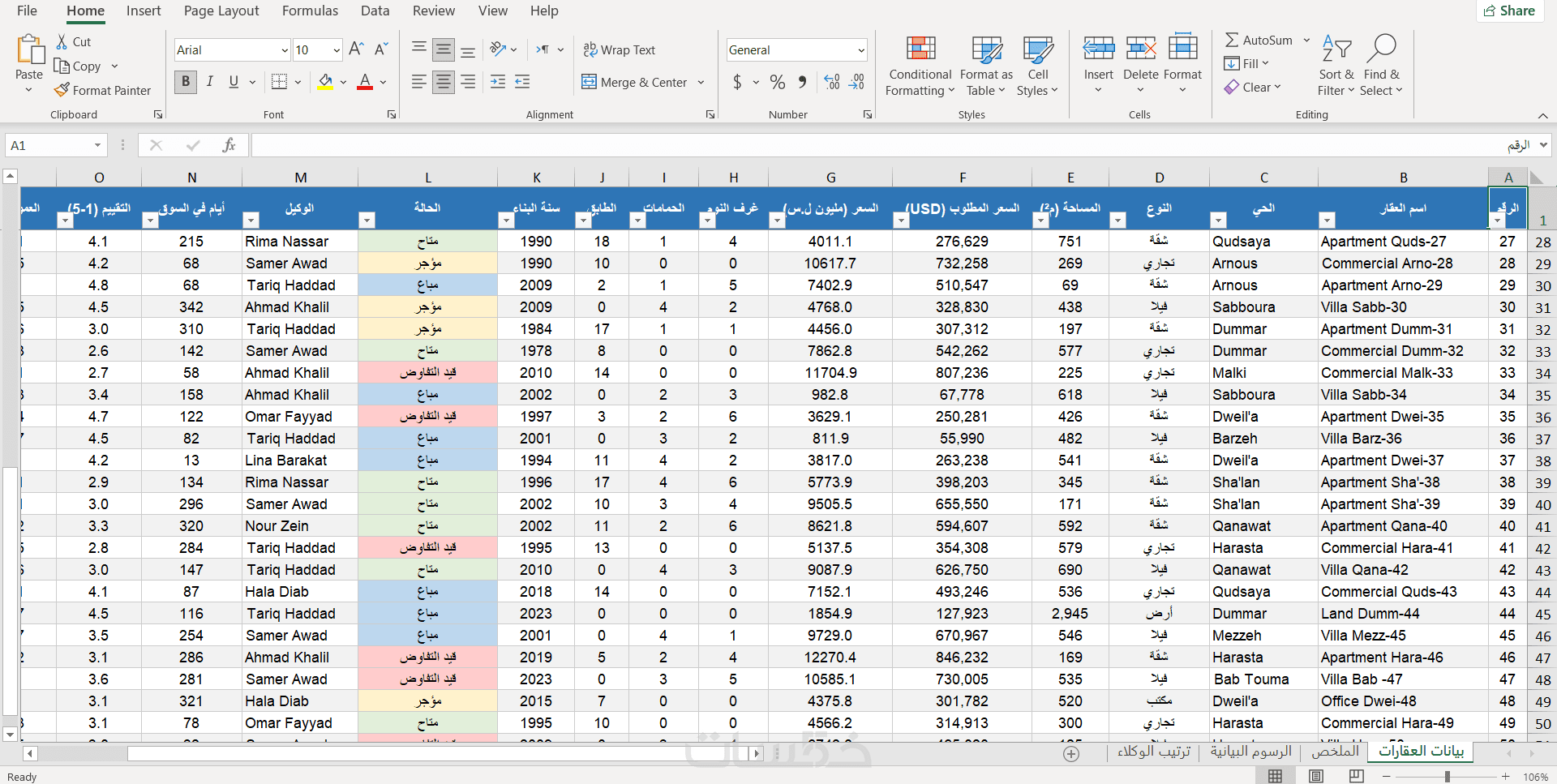This screenshot has height=784, width=1557.
Task: Open Conditional Formatting
Action: [x=920, y=66]
